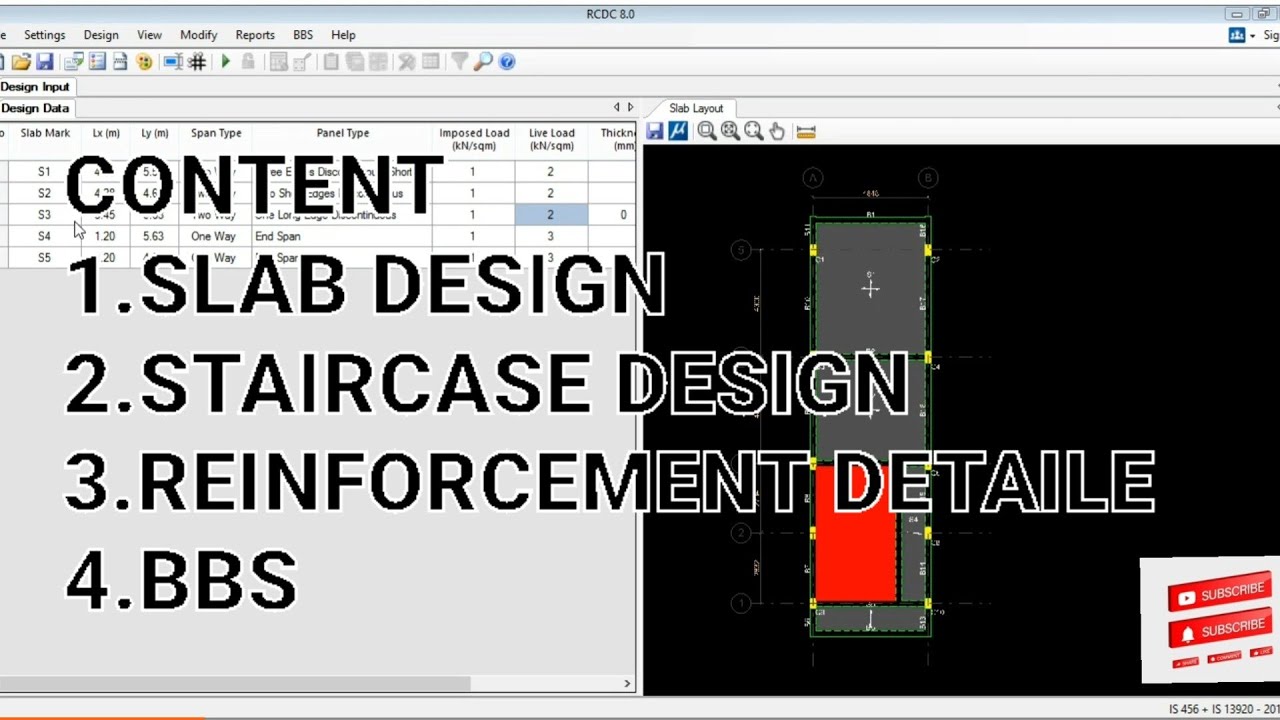Select slab mark S2 row cell
The height and width of the screenshot is (720, 1280).
point(44,193)
